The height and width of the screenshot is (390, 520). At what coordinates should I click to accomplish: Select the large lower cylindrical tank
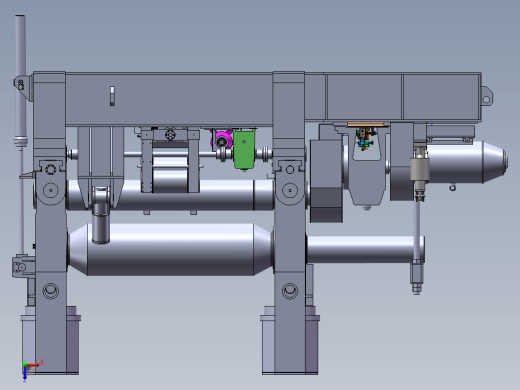click(x=170, y=249)
